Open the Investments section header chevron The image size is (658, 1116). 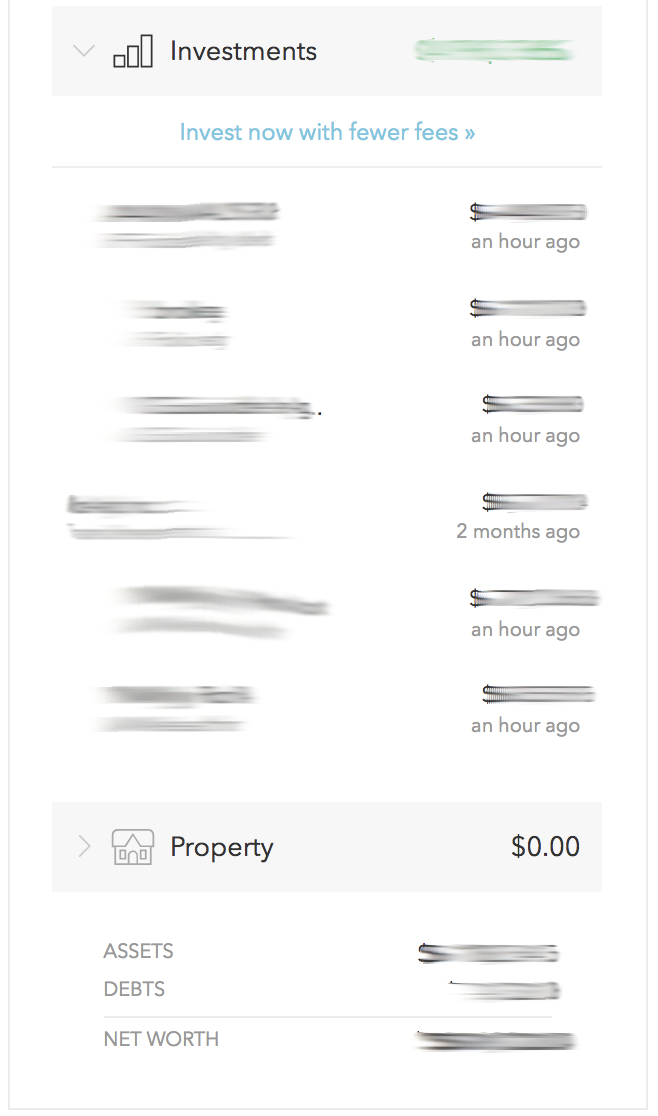84,50
